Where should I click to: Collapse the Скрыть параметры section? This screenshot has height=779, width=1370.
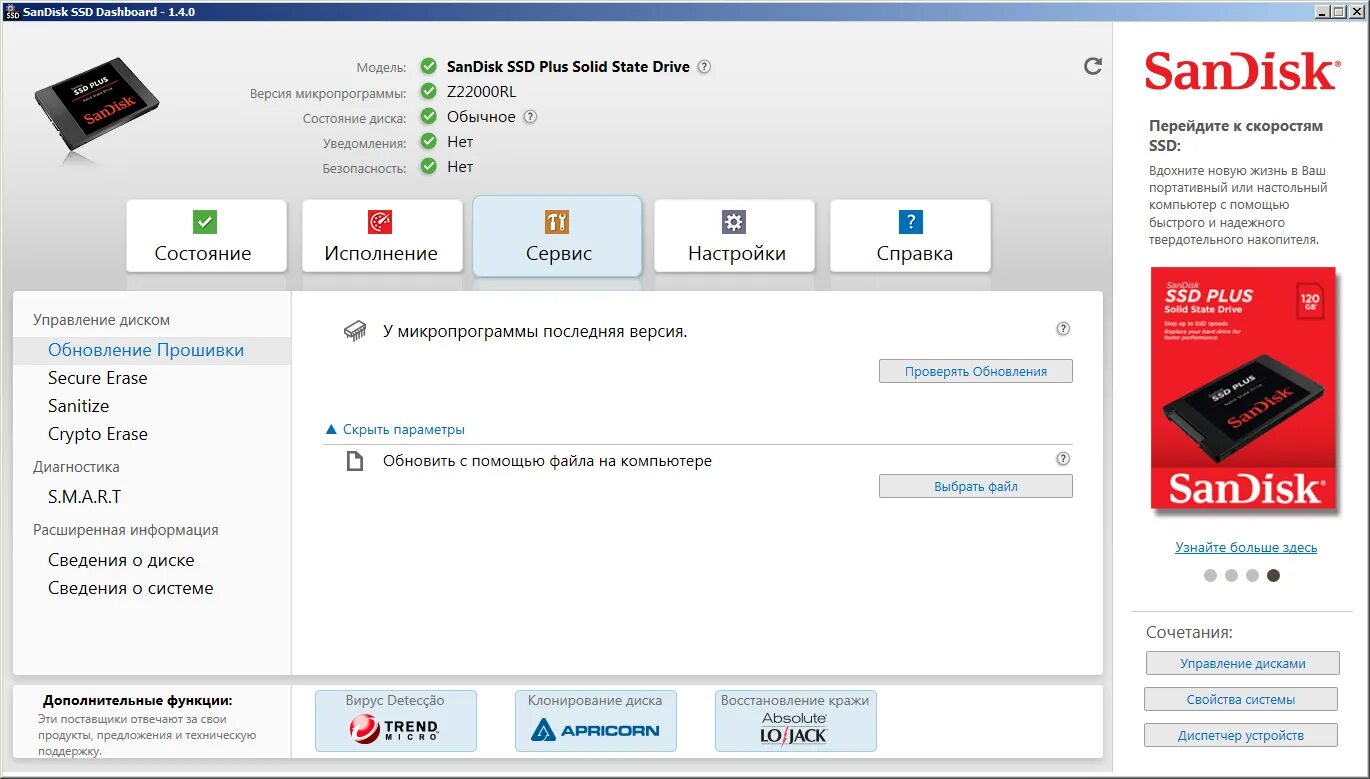coord(395,429)
